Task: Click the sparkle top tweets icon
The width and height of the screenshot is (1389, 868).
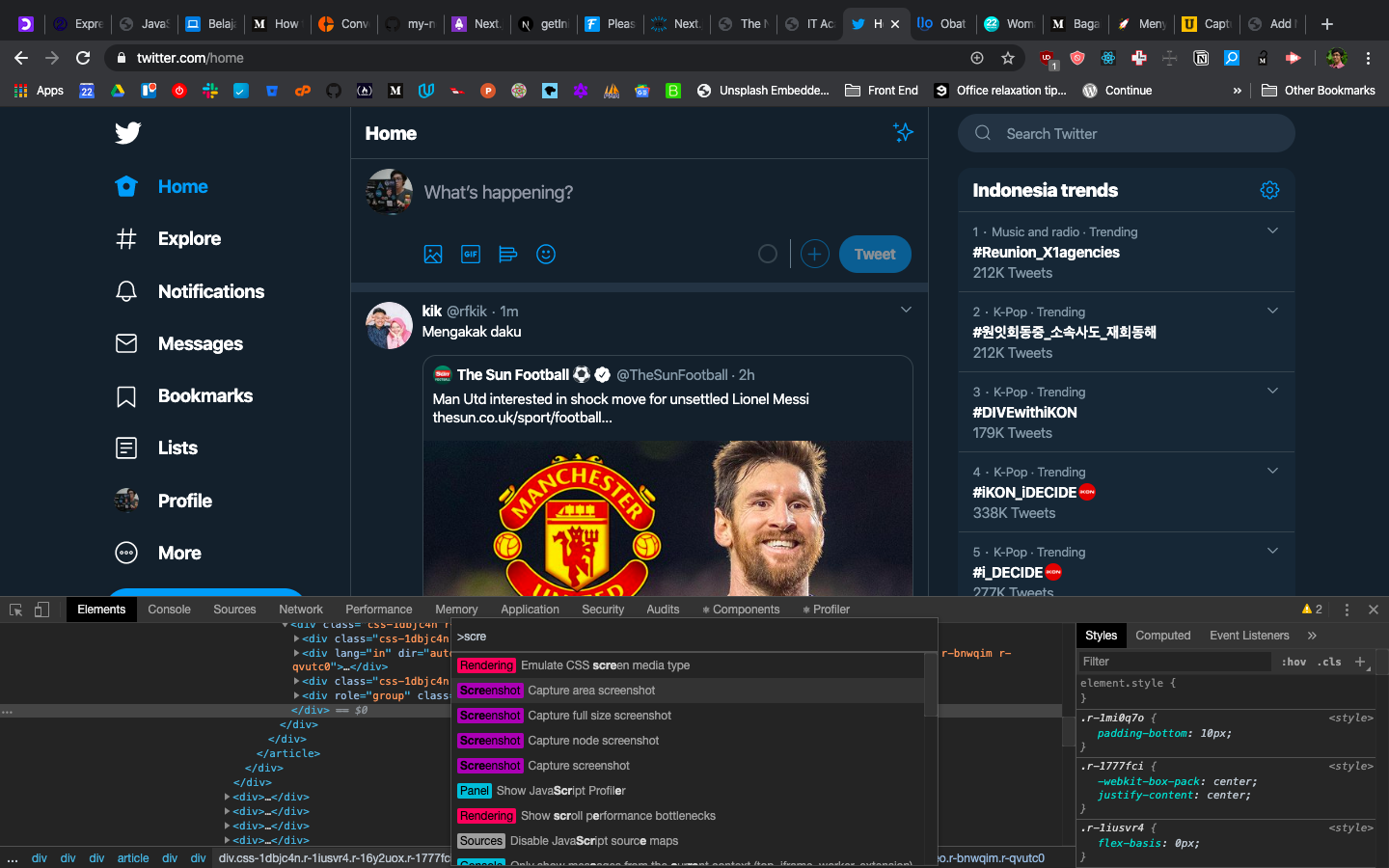Action: pyautogui.click(x=903, y=132)
